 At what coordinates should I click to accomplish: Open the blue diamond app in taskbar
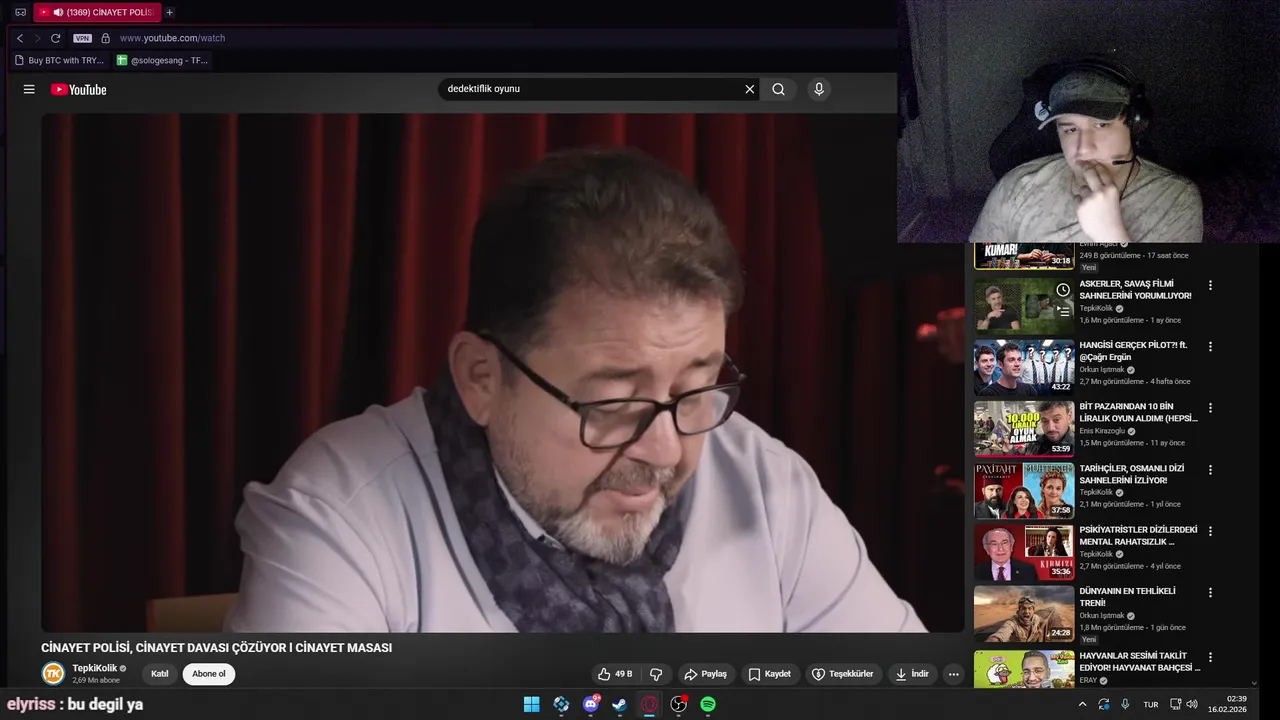pyautogui.click(x=561, y=704)
